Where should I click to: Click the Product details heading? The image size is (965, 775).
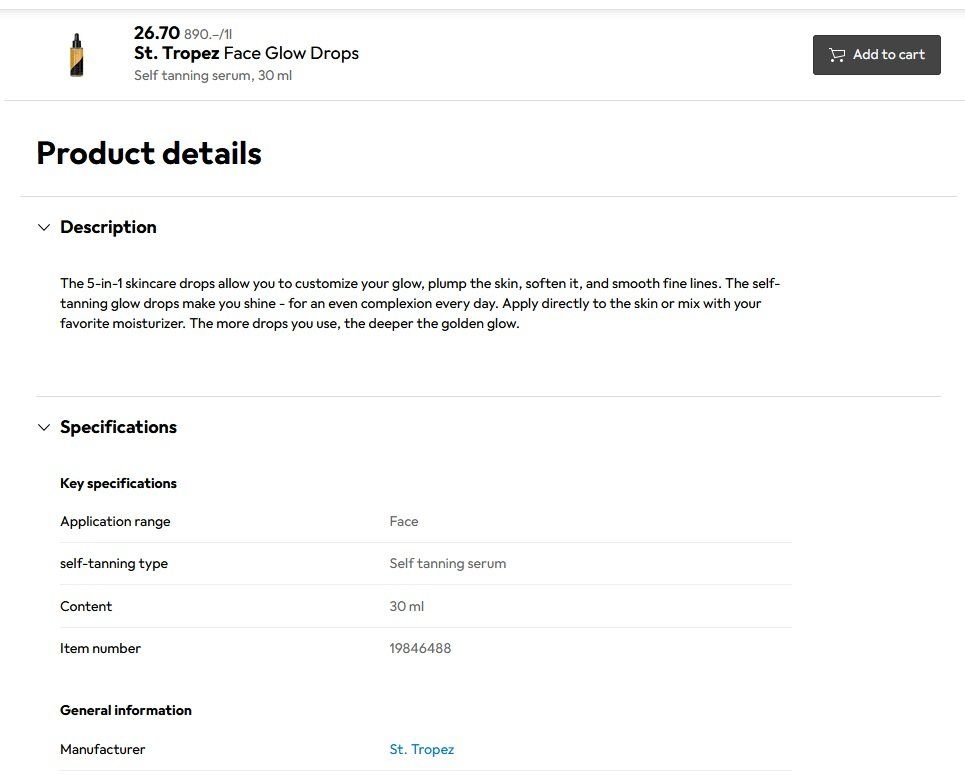(149, 153)
